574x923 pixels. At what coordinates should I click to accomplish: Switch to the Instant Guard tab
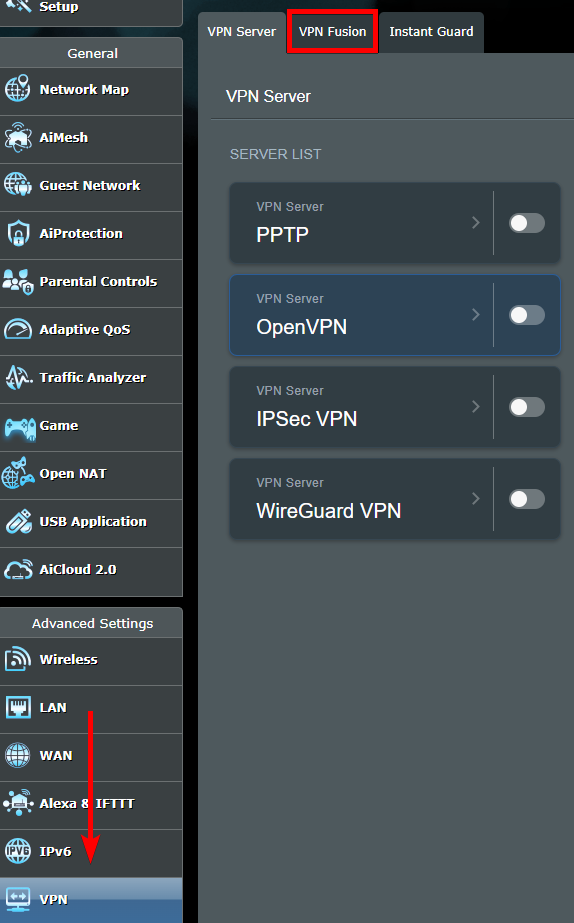click(x=432, y=32)
